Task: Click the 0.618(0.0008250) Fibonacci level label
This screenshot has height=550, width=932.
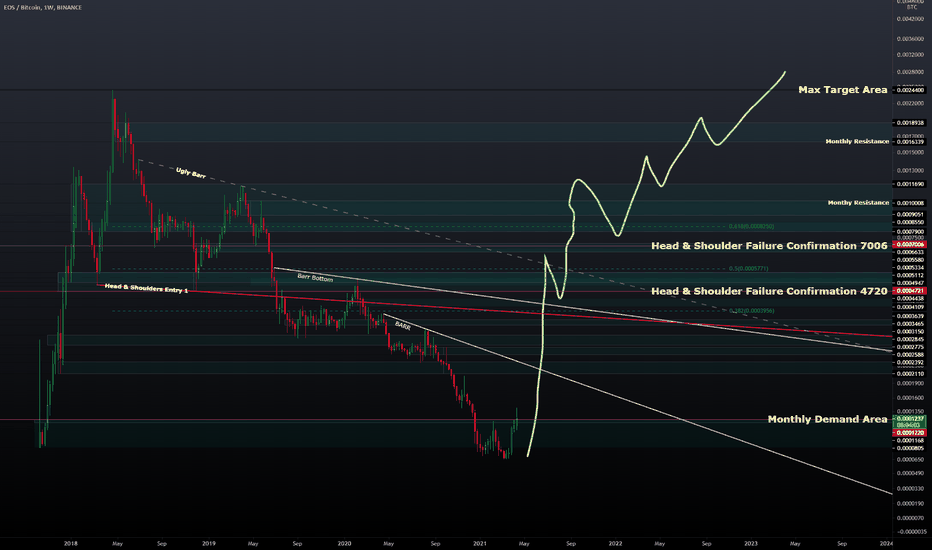Action: tap(751, 227)
